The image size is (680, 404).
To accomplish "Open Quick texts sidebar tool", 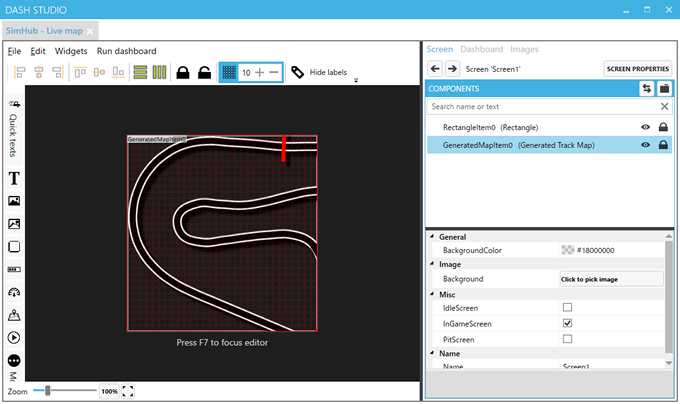I will click(x=13, y=129).
